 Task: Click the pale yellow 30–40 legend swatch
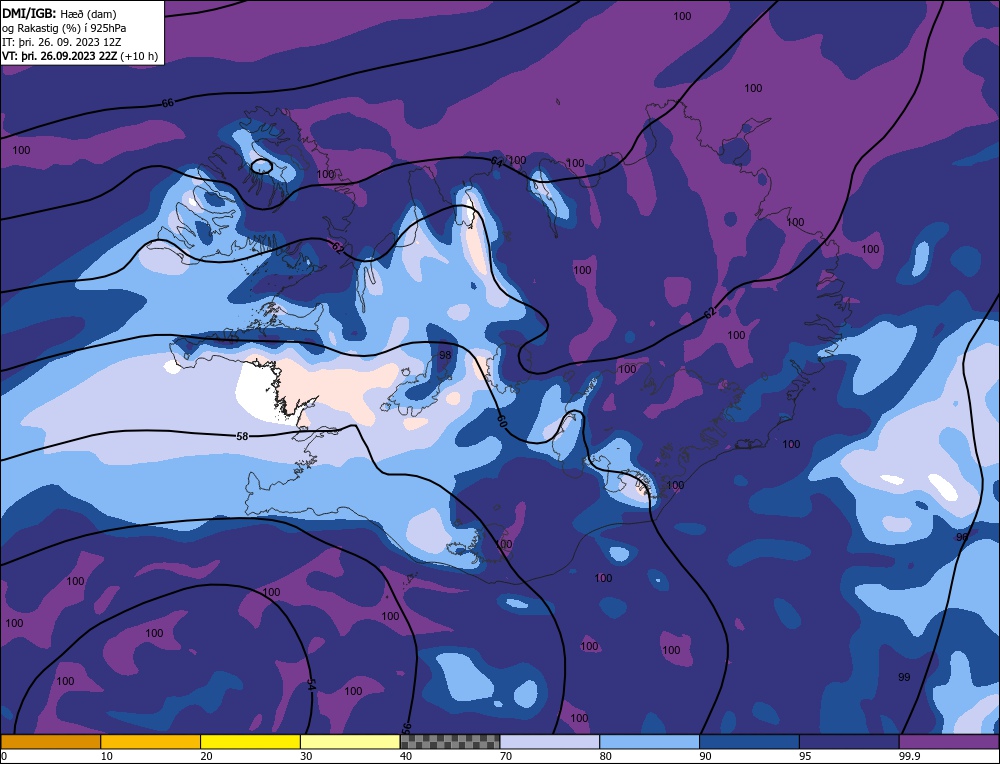[350, 741]
